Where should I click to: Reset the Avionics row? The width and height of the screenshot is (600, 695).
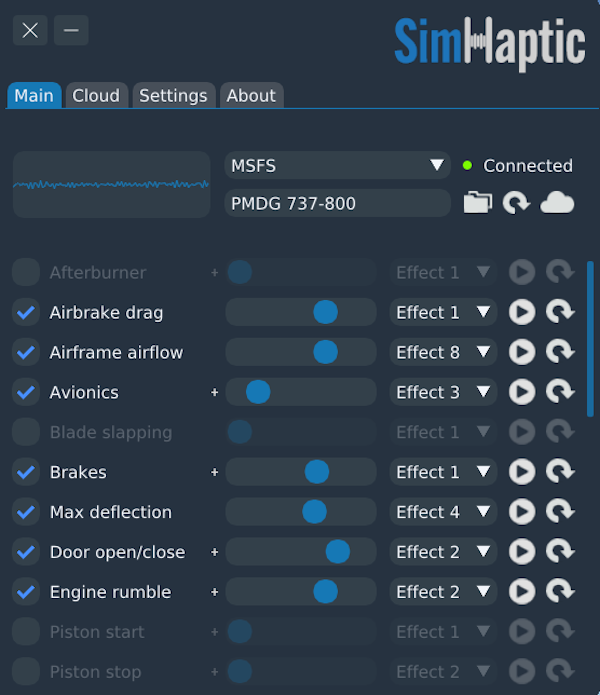coord(561,392)
